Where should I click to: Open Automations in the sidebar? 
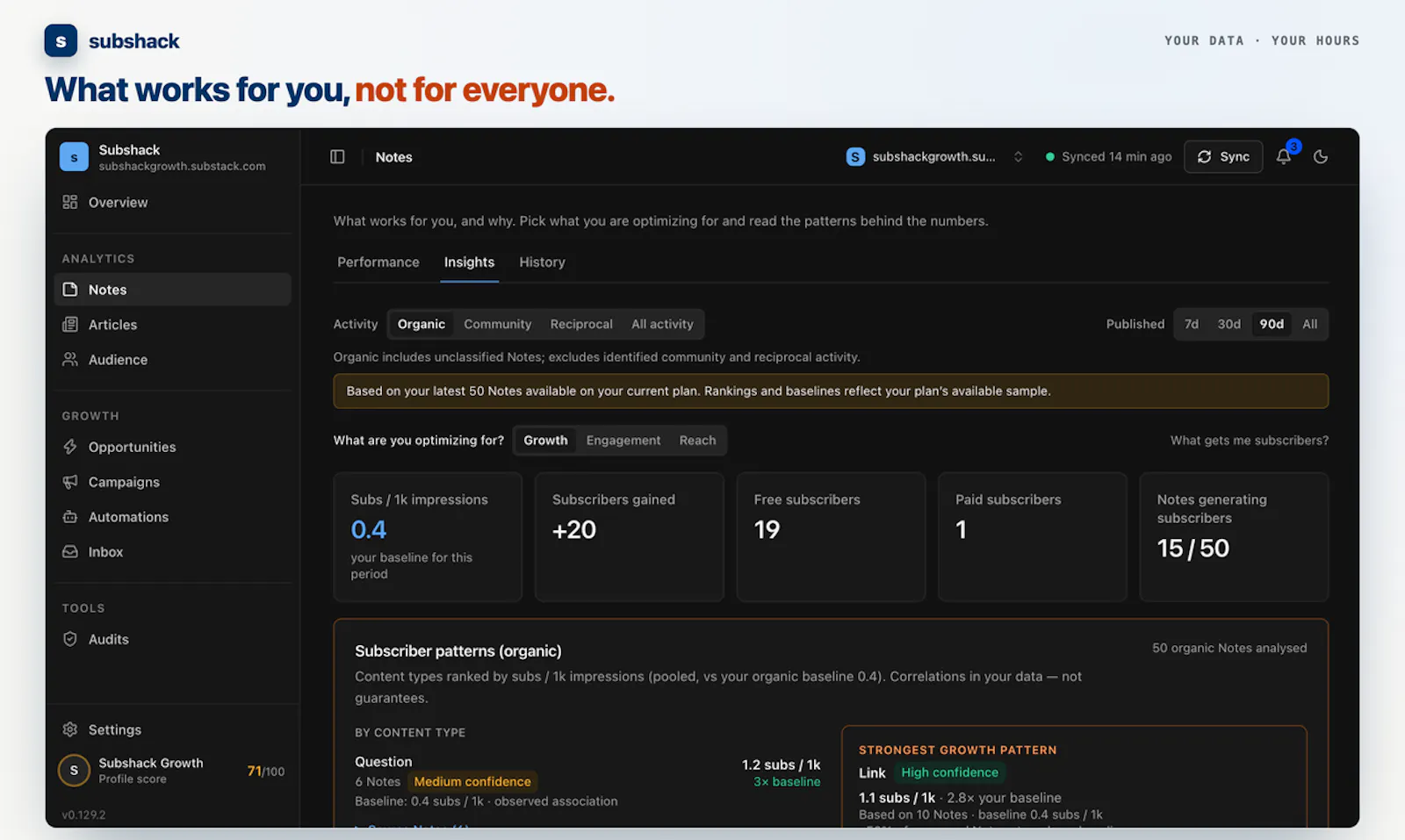pyautogui.click(x=172, y=517)
